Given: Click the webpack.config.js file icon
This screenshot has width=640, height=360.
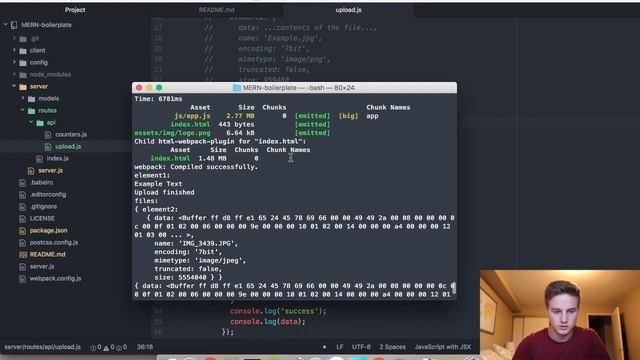Looking at the screenshot, I should (x=22, y=279).
